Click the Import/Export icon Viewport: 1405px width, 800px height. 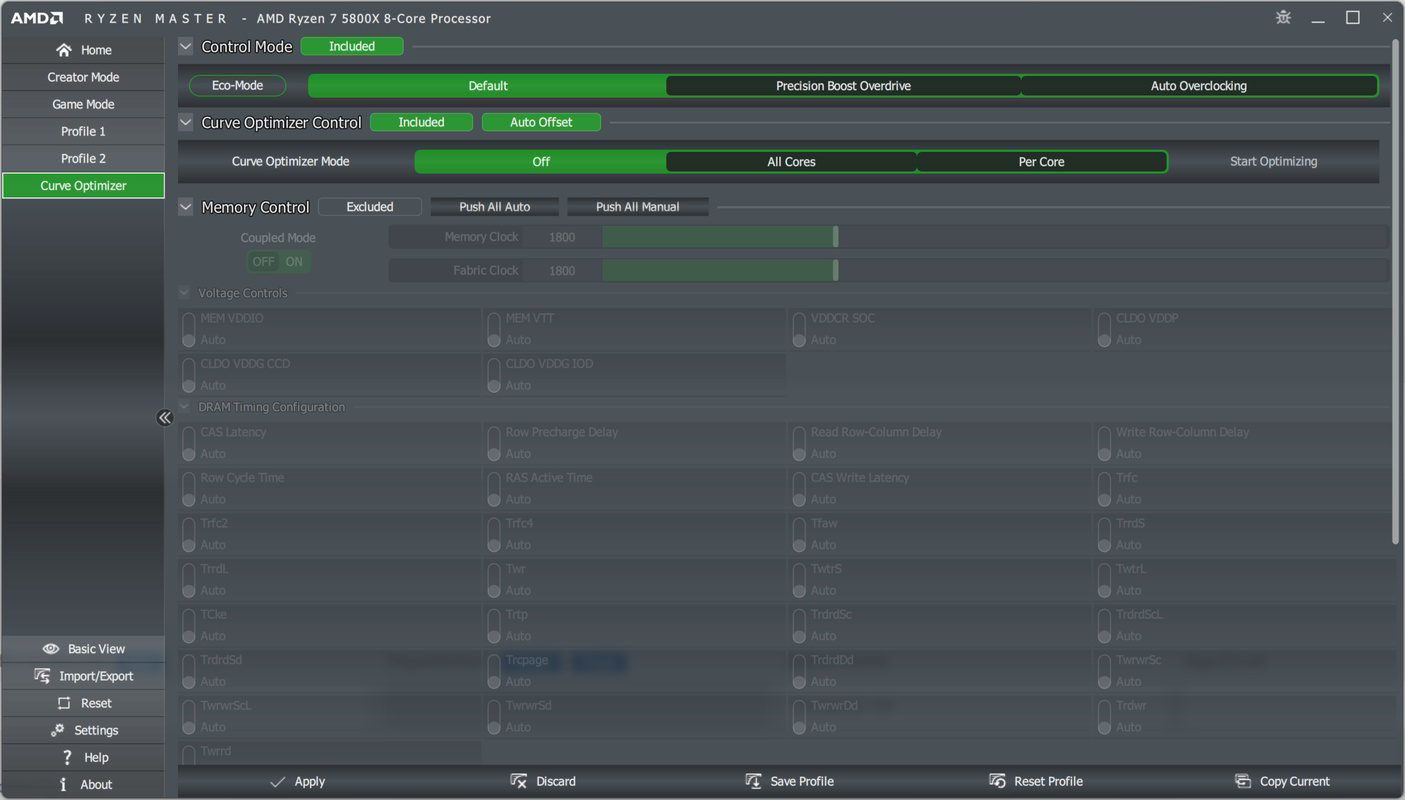pos(42,676)
